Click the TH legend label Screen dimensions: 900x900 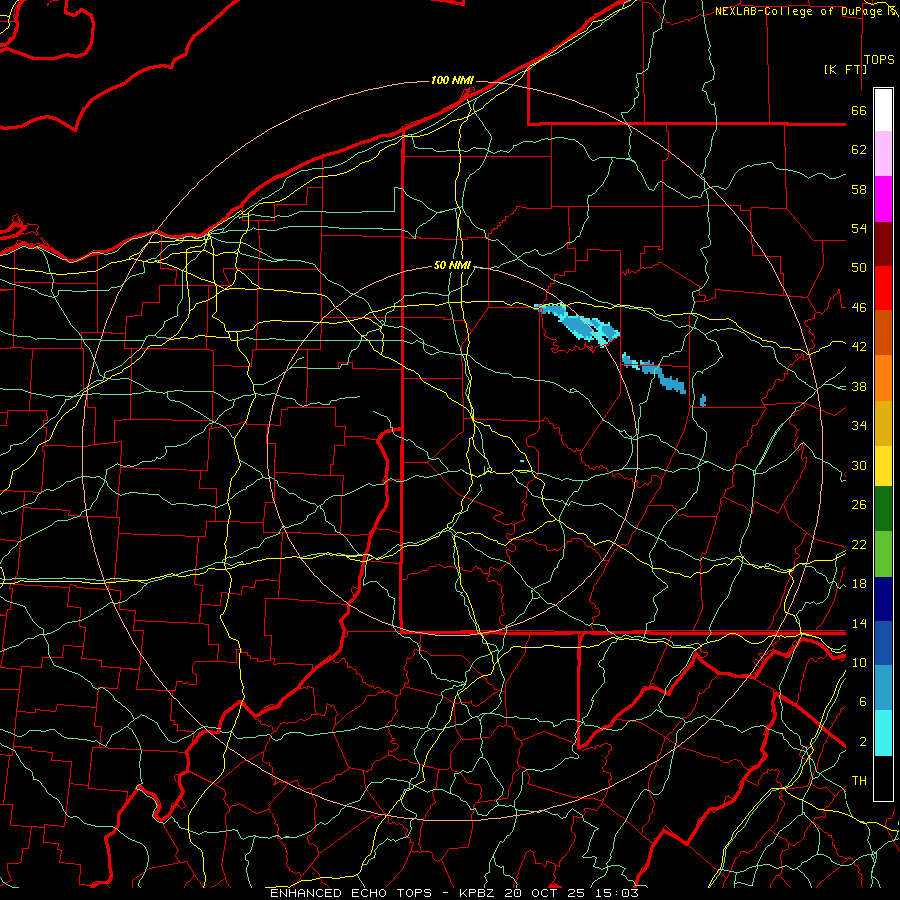tap(859, 780)
